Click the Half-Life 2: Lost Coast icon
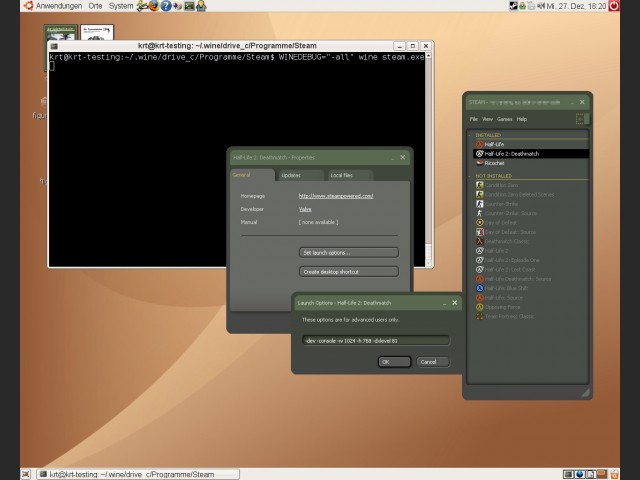Screen dimensions: 640x480 [480, 269]
